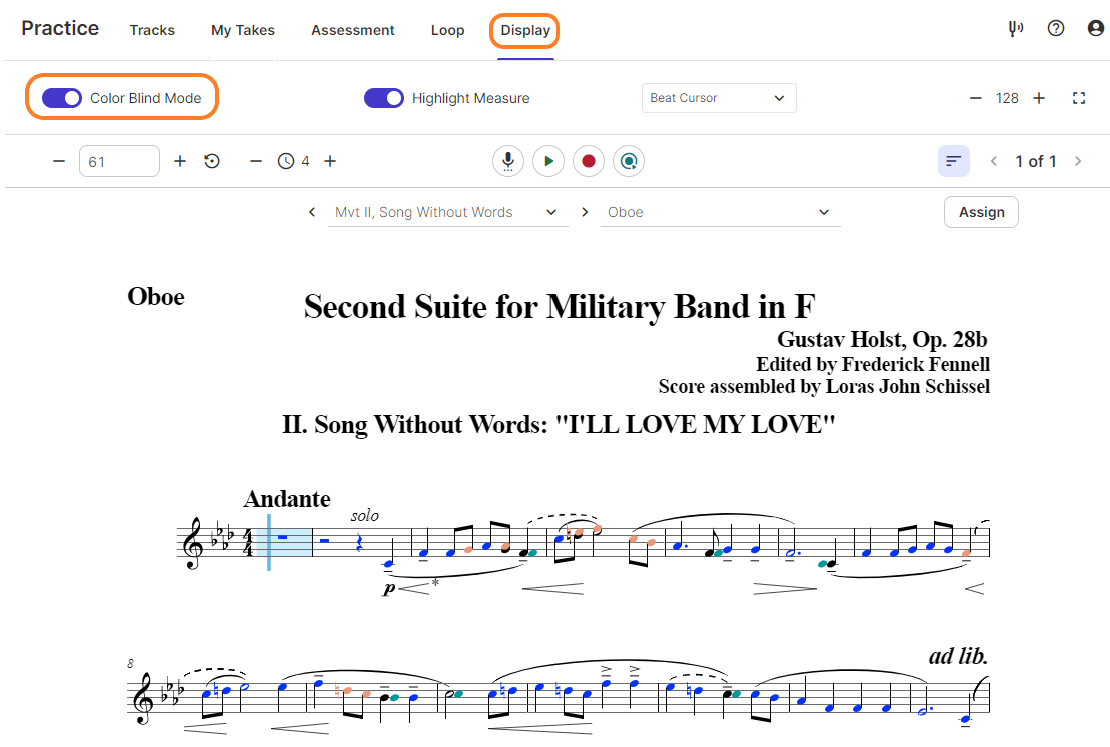The image size is (1110, 747).
Task: Switch to the My Takes tab
Action: tap(243, 30)
